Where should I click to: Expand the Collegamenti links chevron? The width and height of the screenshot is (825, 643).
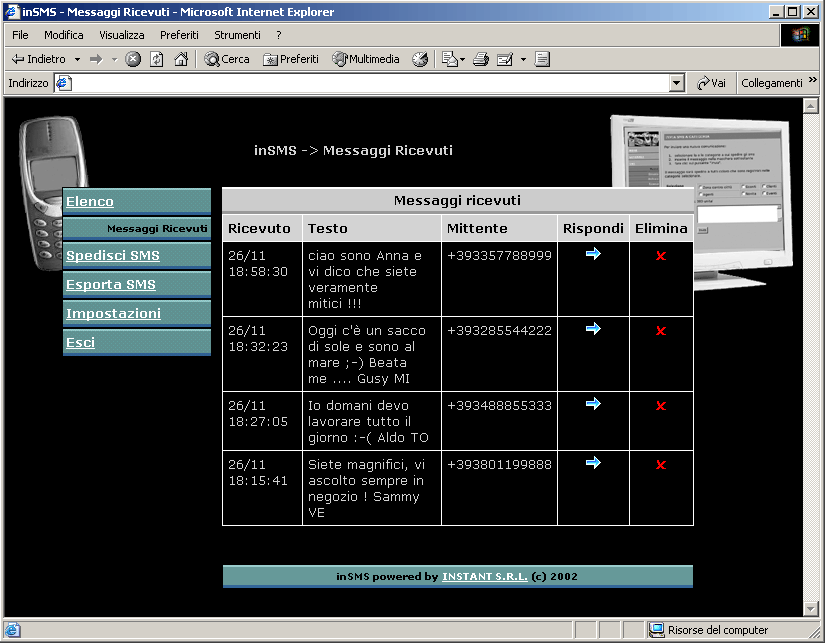[813, 79]
